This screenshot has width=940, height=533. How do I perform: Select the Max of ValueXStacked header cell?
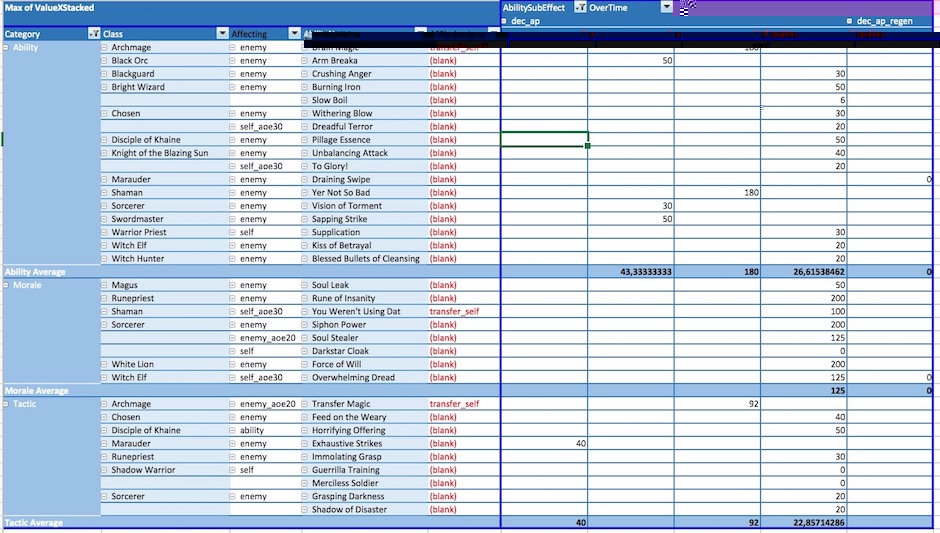click(x=50, y=8)
